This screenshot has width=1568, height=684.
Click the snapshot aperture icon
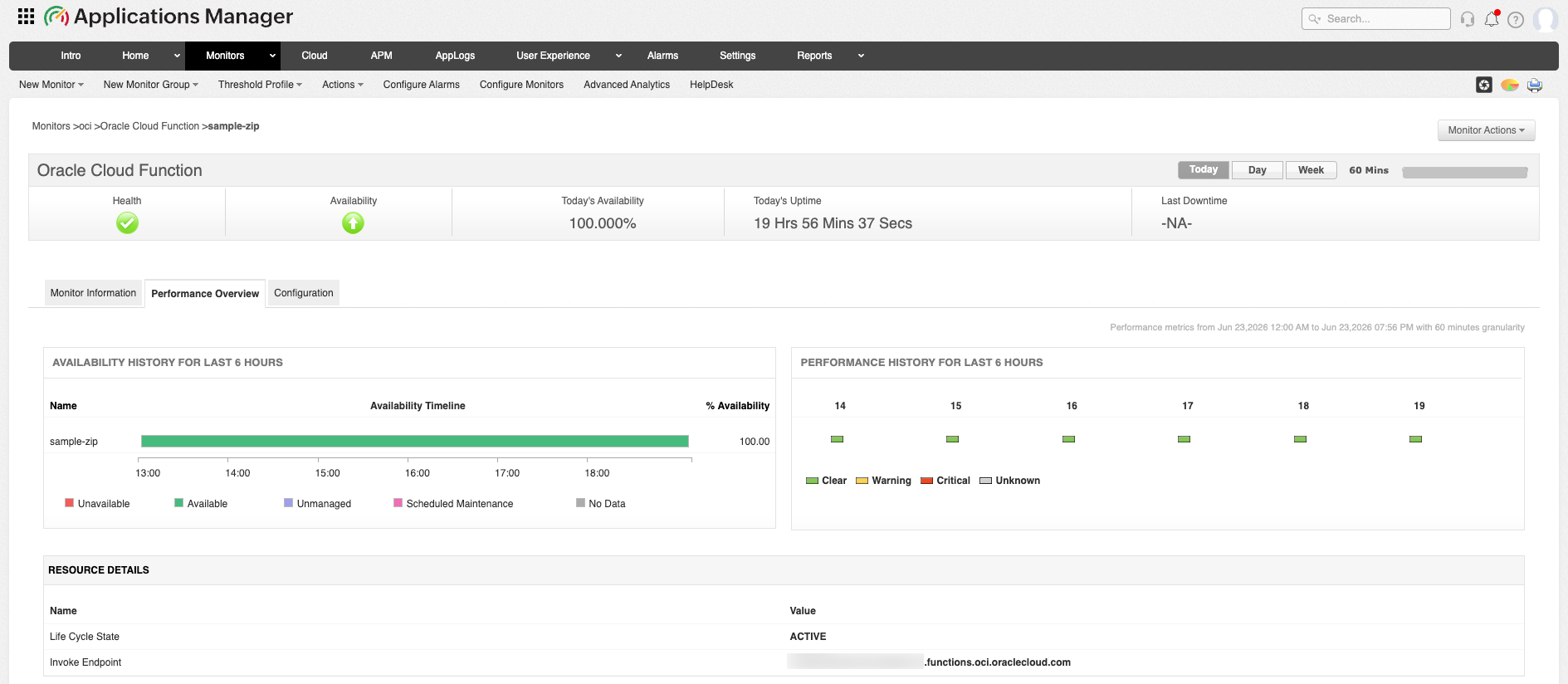[1484, 85]
